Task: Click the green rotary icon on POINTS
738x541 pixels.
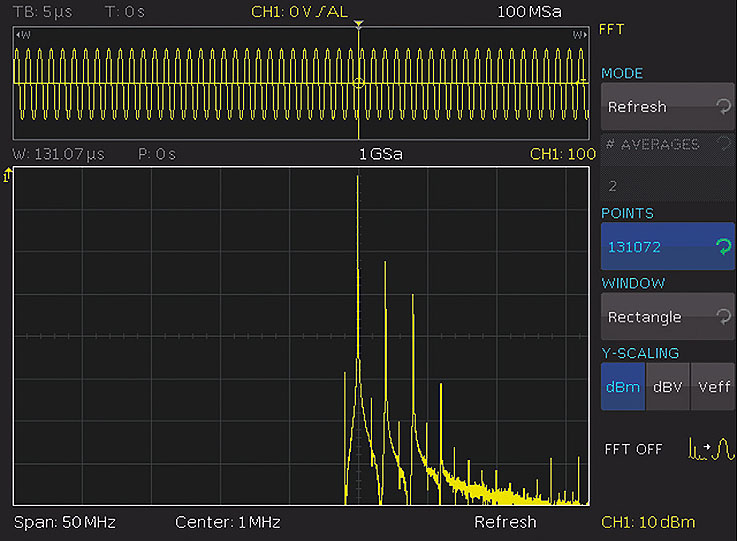Action: click(x=722, y=247)
